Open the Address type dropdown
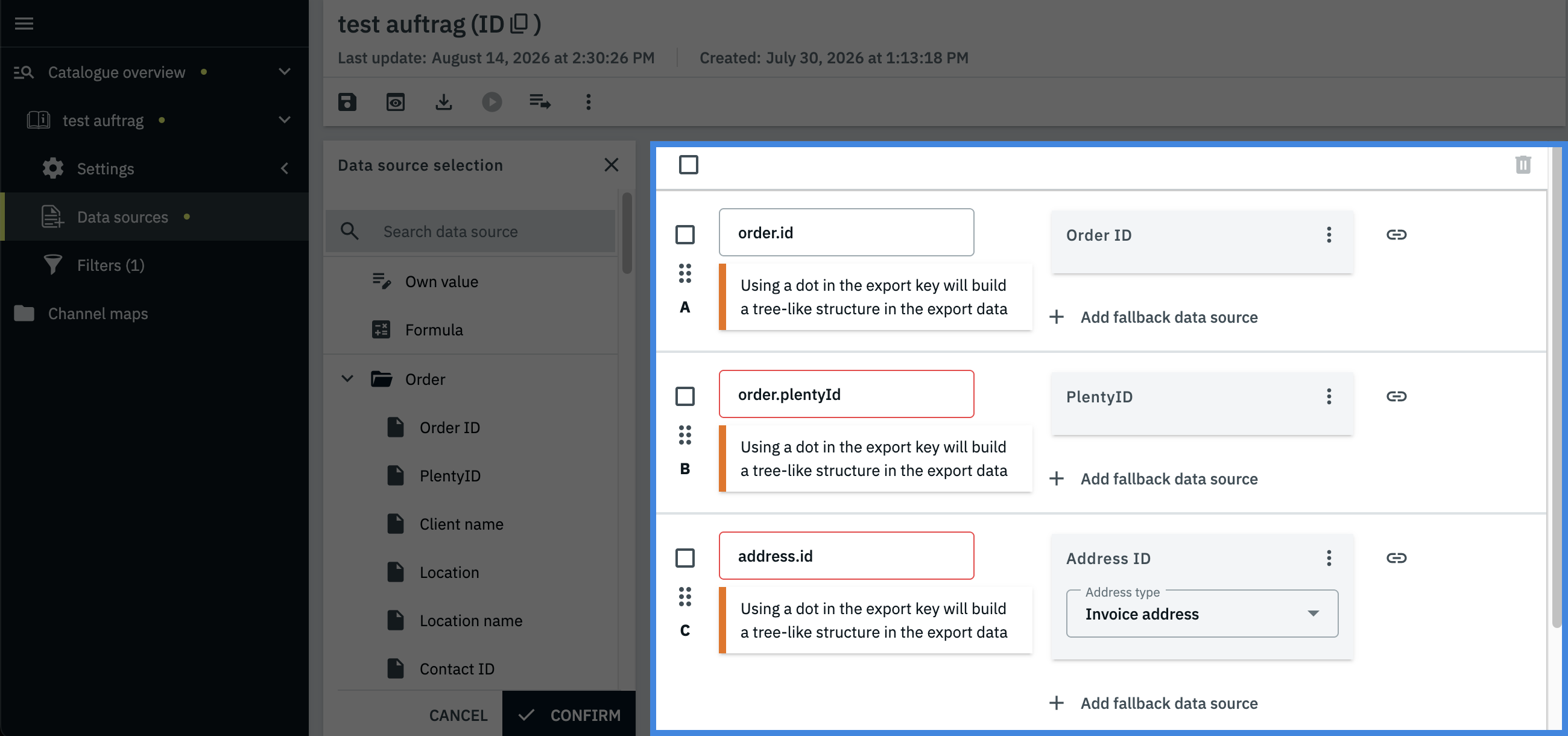 coord(1201,614)
